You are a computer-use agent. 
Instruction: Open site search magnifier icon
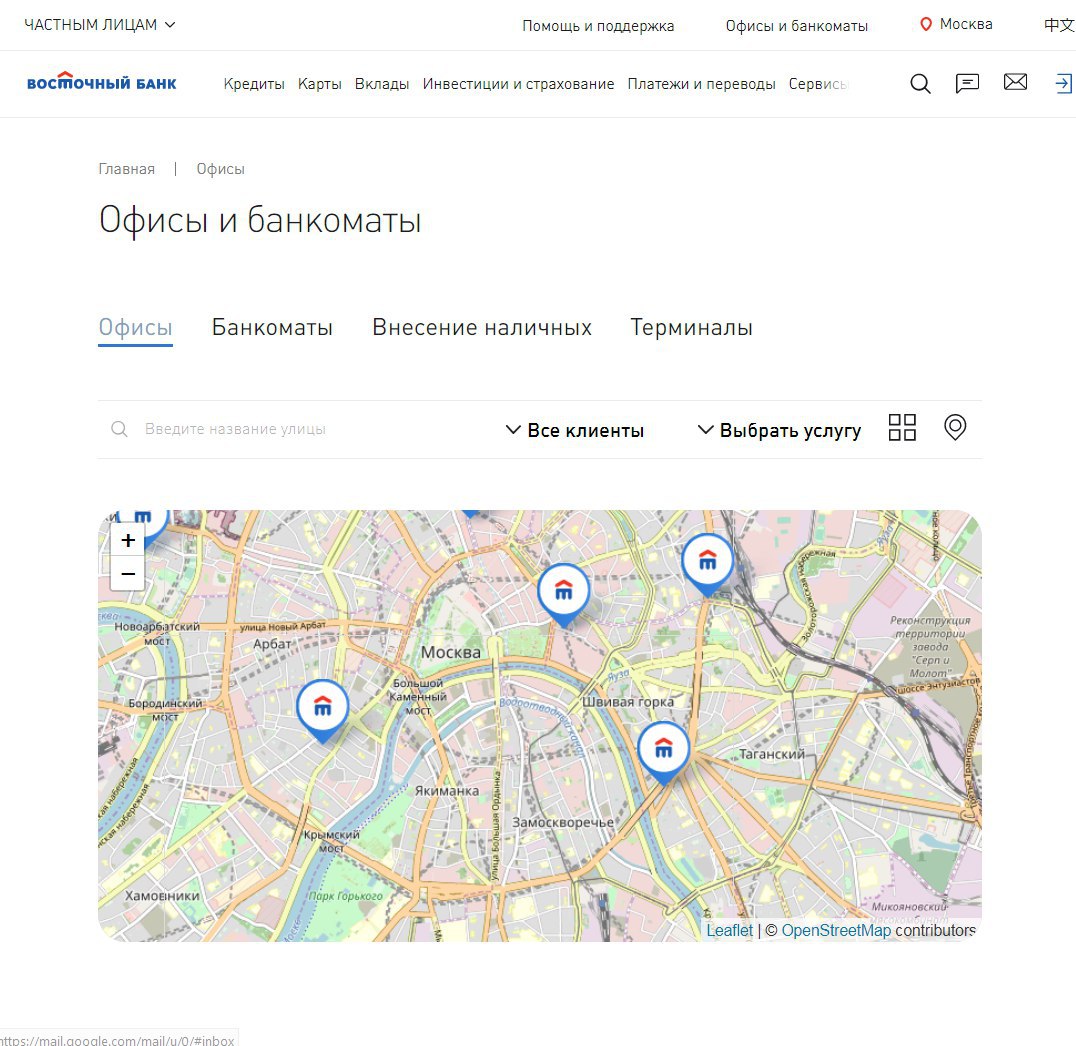[x=920, y=84]
